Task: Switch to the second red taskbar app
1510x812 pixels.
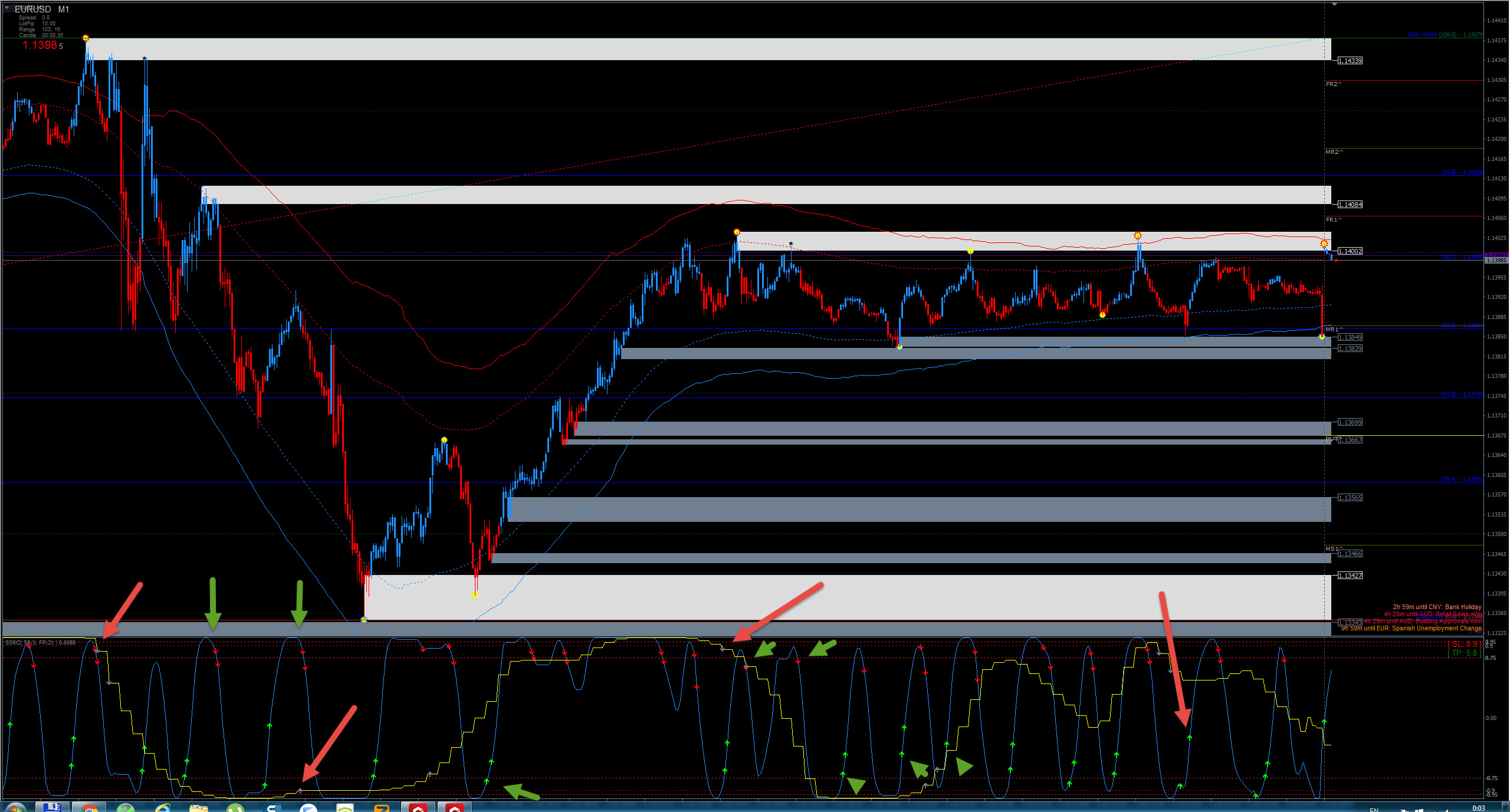Action: [455, 807]
